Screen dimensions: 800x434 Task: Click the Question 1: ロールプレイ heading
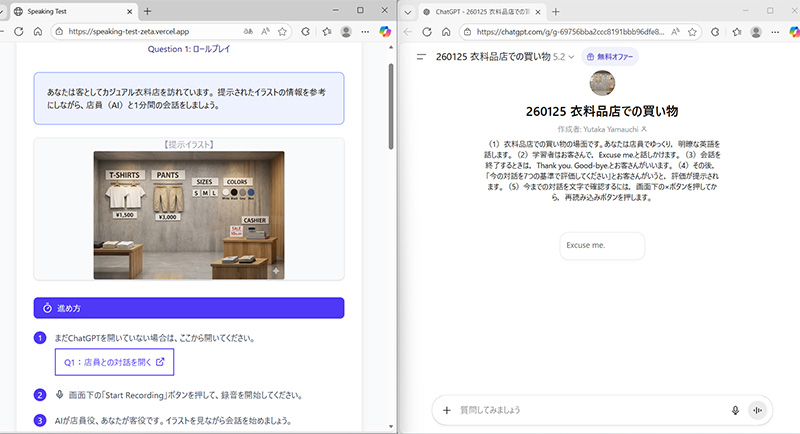click(189, 49)
